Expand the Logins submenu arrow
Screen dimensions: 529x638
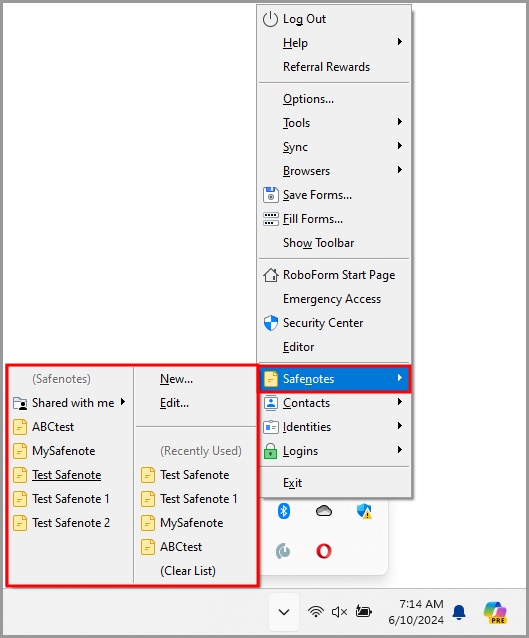pyautogui.click(x=400, y=450)
